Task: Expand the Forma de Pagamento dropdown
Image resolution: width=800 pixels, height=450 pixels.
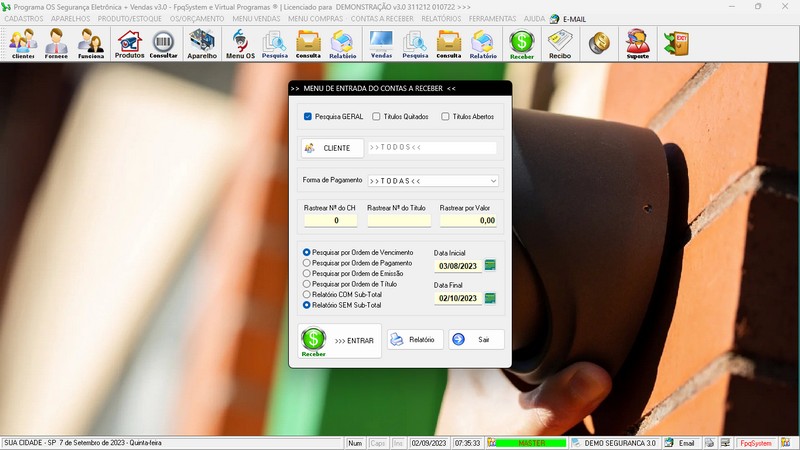Action: point(493,181)
